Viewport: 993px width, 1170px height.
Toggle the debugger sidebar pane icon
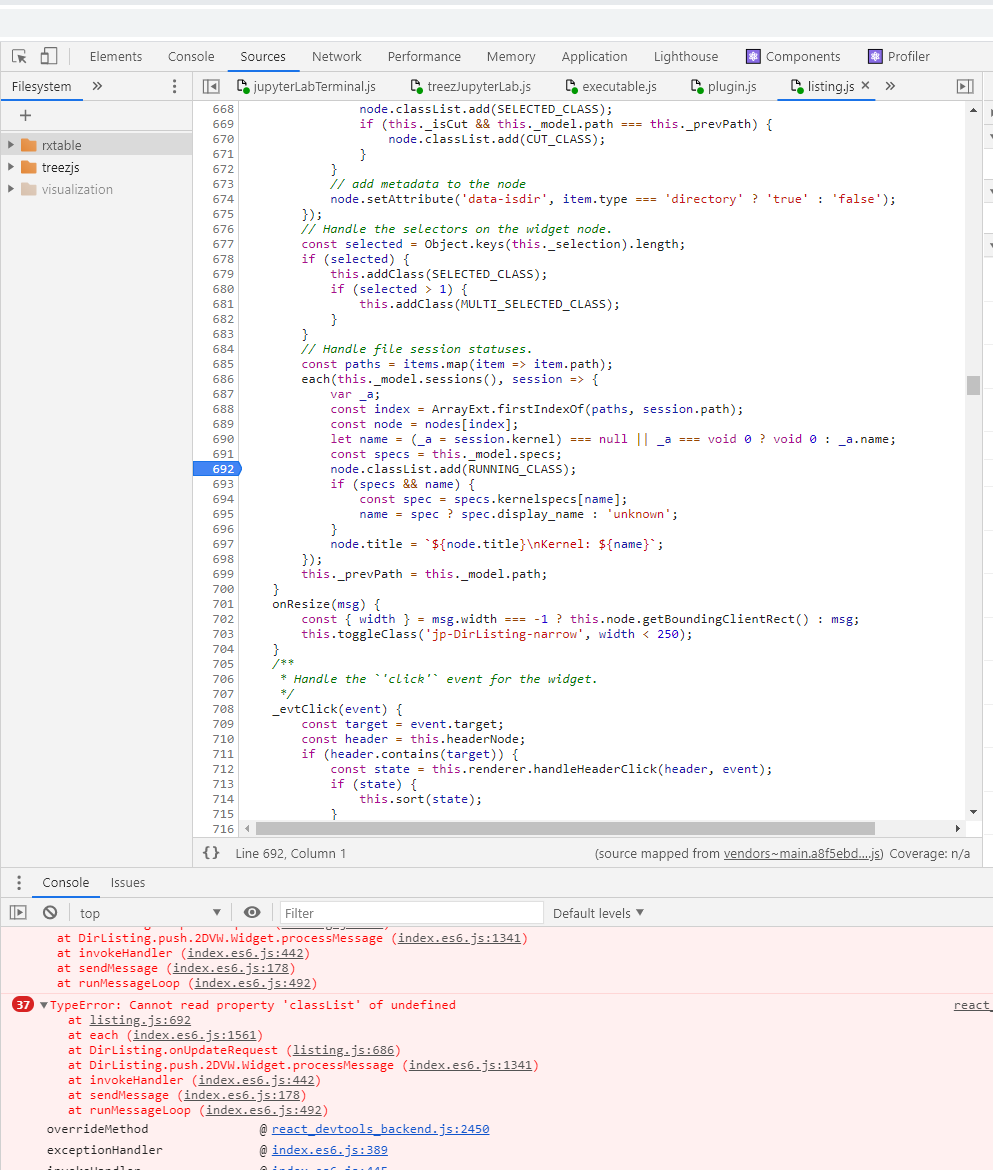click(x=965, y=87)
